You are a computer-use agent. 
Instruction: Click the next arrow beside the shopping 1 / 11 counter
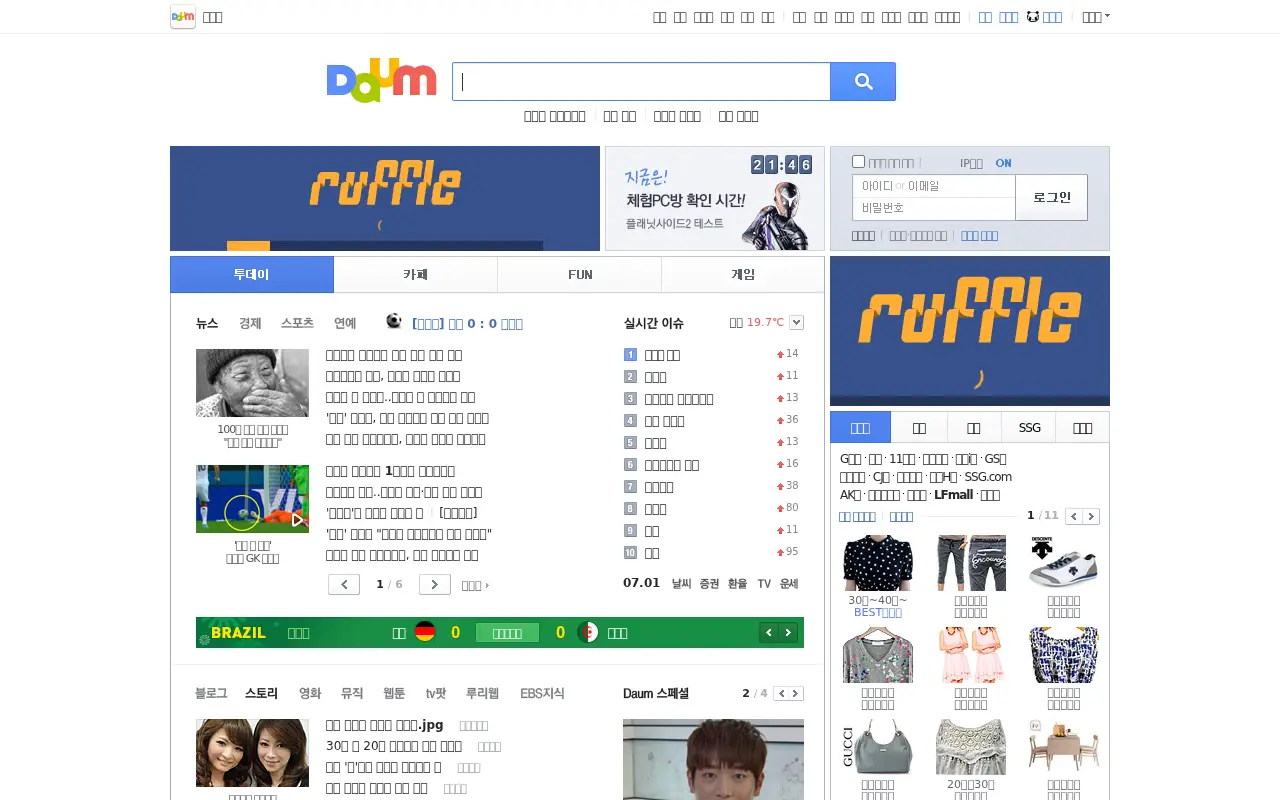(x=1091, y=516)
